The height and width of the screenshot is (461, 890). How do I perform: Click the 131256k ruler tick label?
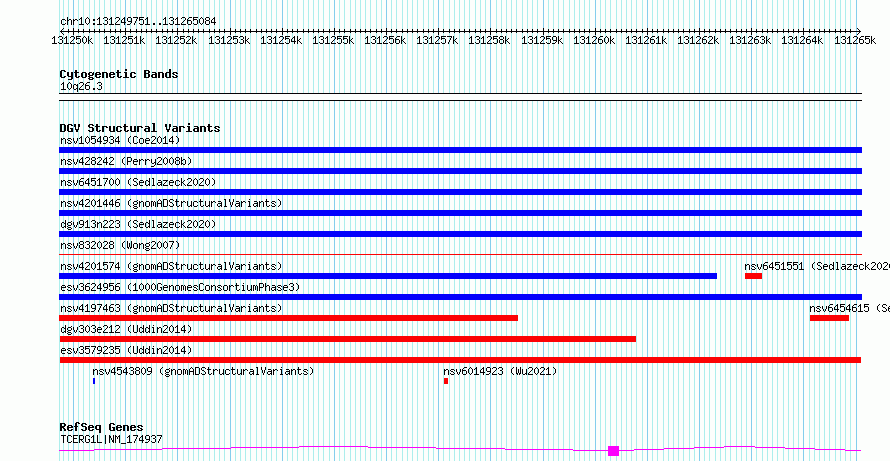point(387,40)
